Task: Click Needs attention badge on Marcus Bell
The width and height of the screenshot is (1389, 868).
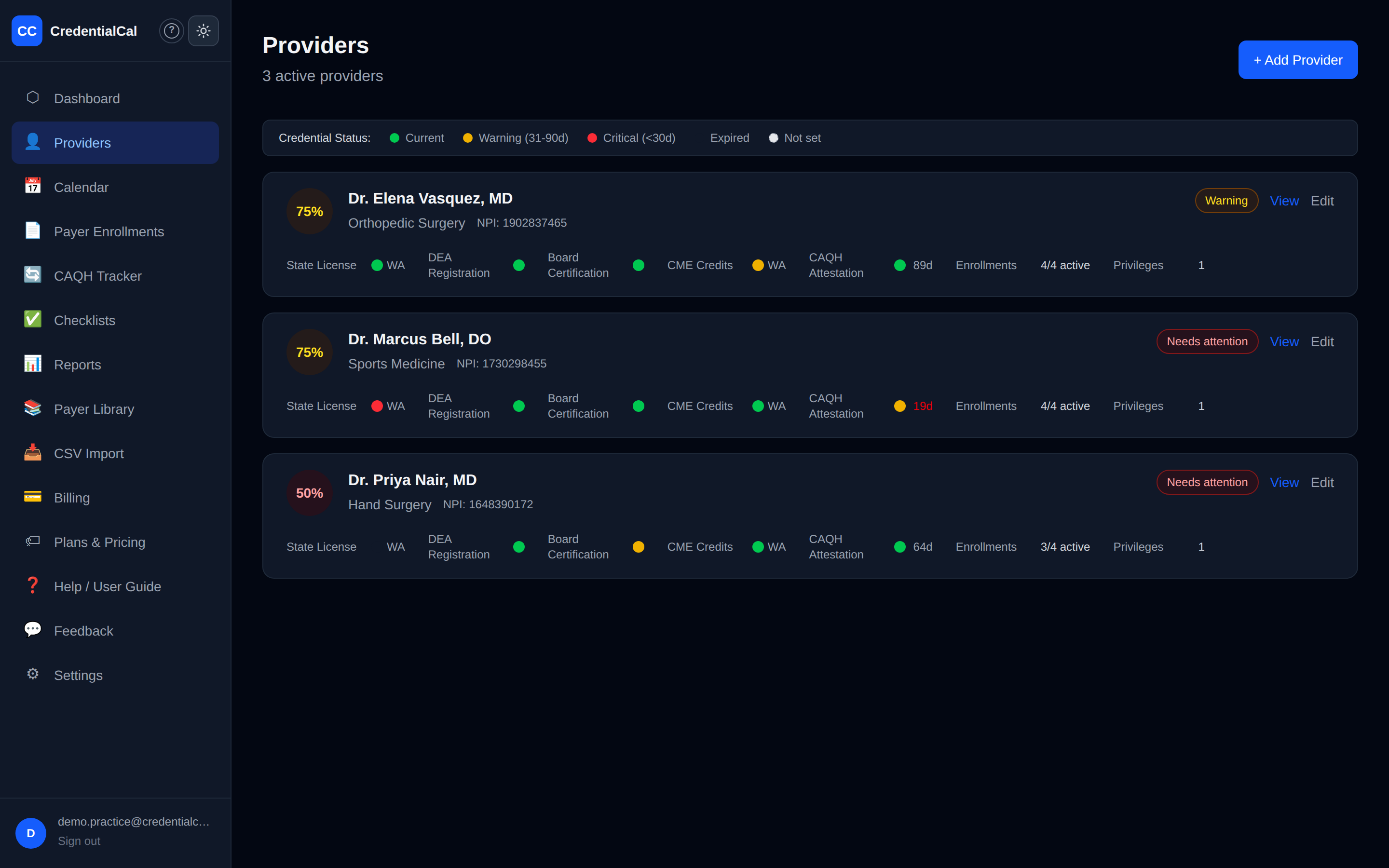Action: pos(1207,341)
